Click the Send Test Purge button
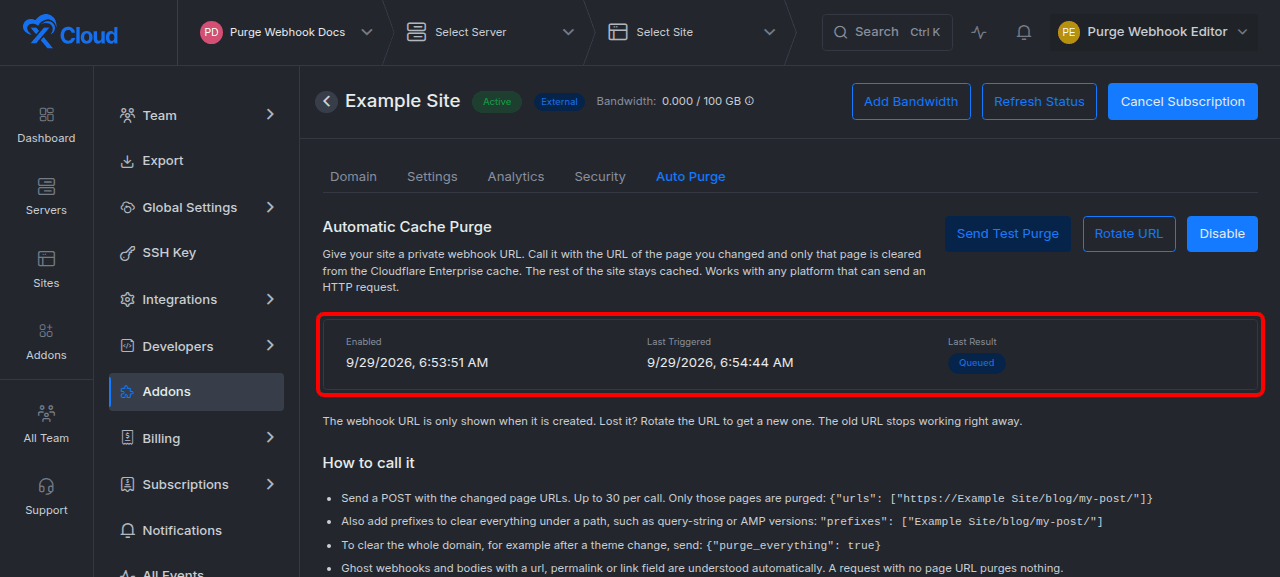The height and width of the screenshot is (577, 1280). [x=1008, y=234]
